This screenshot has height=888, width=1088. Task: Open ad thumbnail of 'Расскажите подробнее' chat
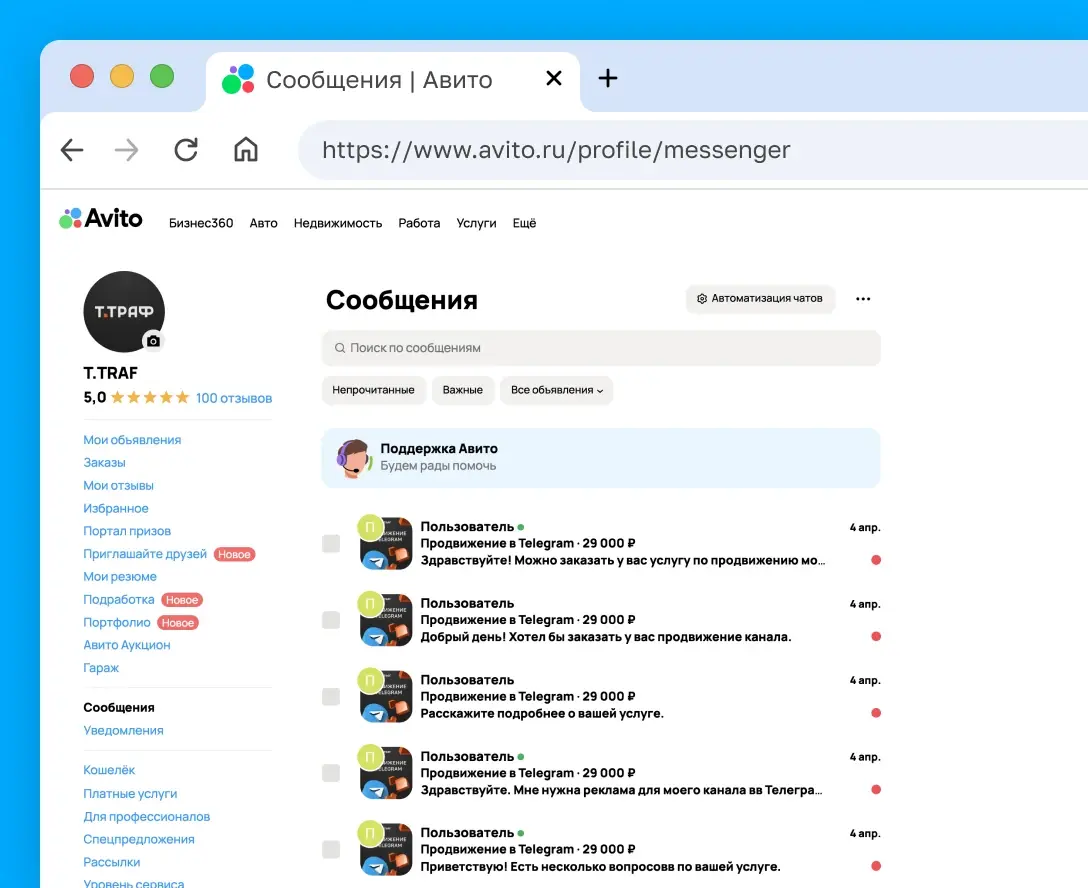(x=386, y=697)
